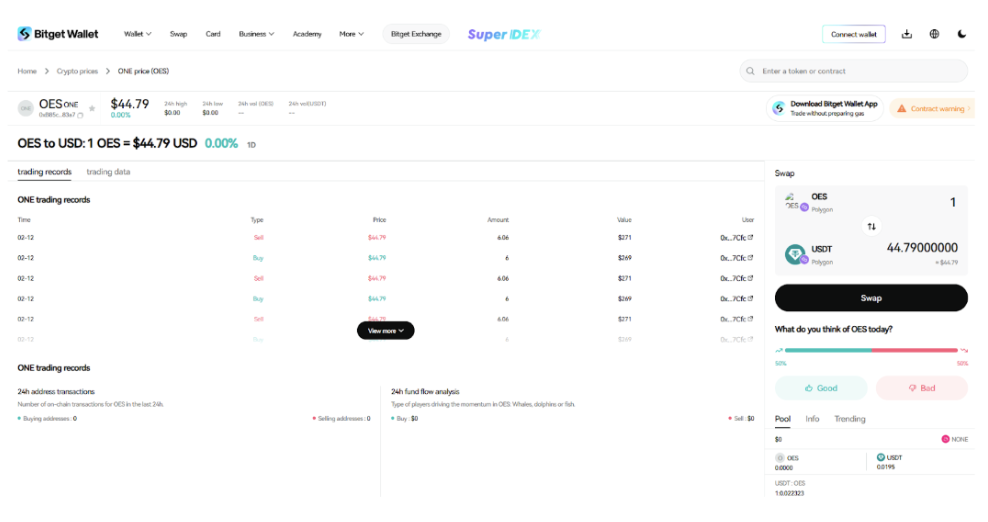This screenshot has width=988, height=522.
Task: Click the $44.79 header price
Action: pos(130,104)
